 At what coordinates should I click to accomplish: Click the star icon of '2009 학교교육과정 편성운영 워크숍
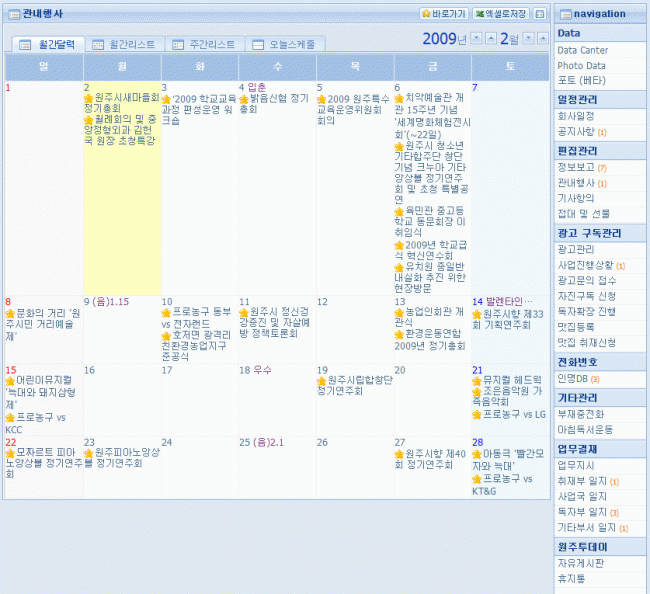(x=166, y=100)
